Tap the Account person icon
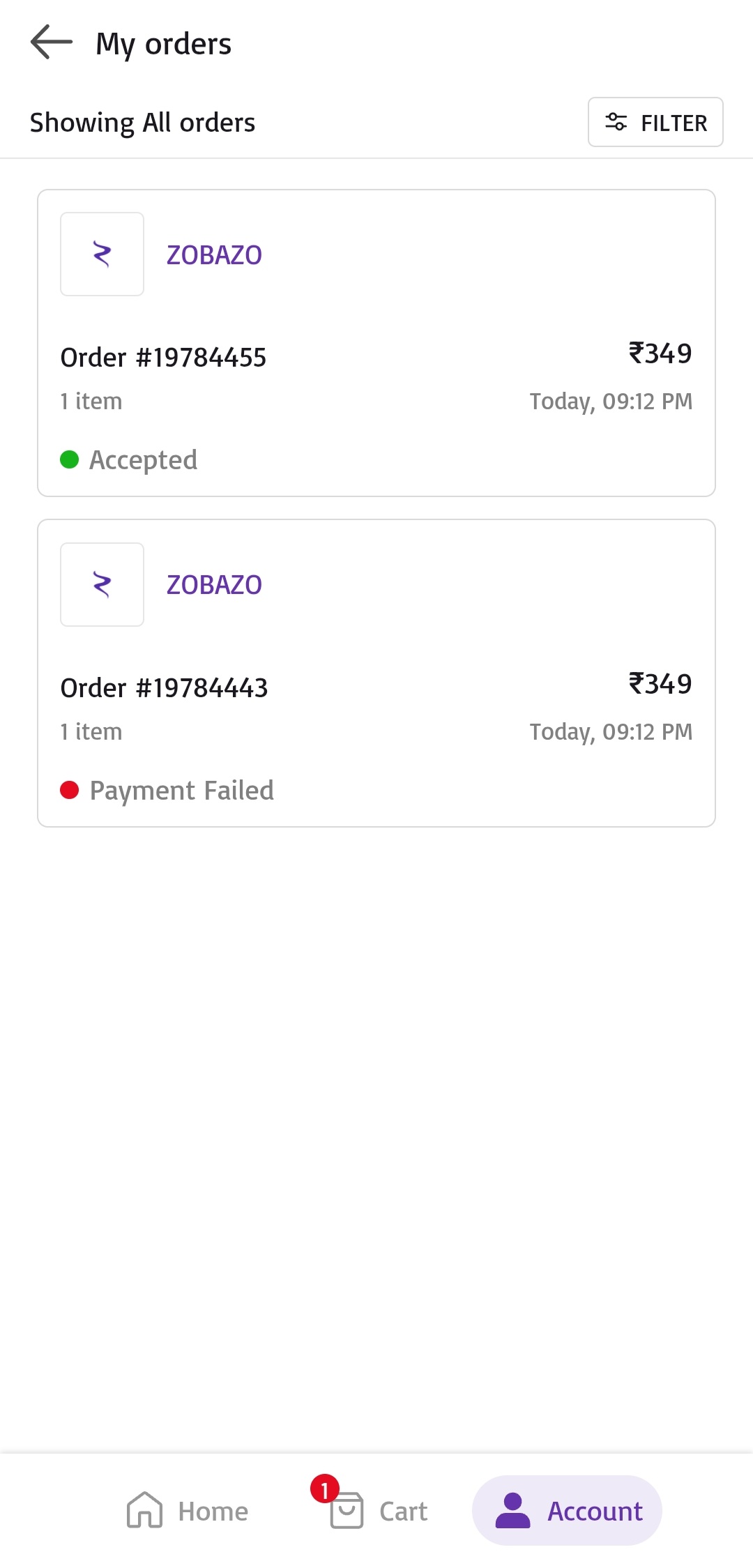753x1568 pixels. click(x=513, y=1510)
